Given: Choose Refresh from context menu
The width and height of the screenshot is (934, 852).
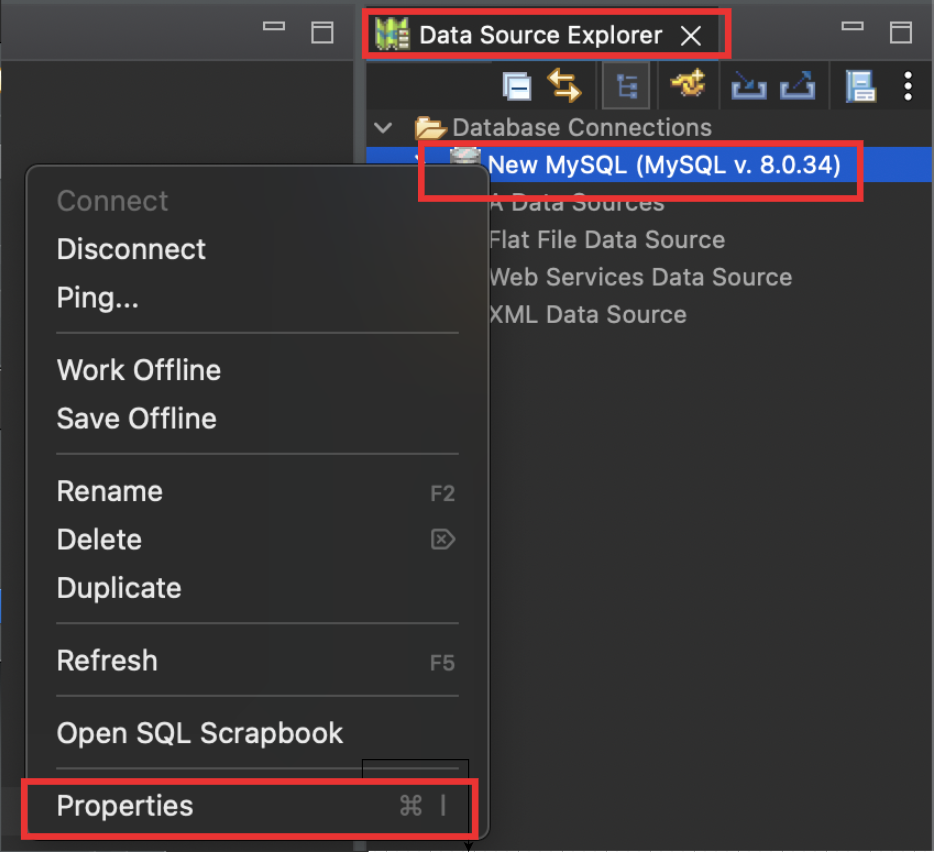Looking at the screenshot, I should (x=257, y=660).
